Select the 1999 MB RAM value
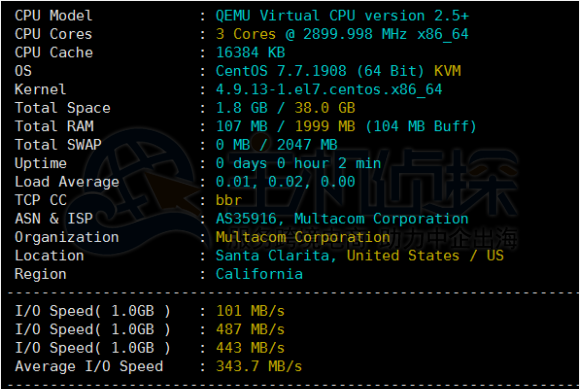This screenshot has width=580, height=389. coord(325,126)
